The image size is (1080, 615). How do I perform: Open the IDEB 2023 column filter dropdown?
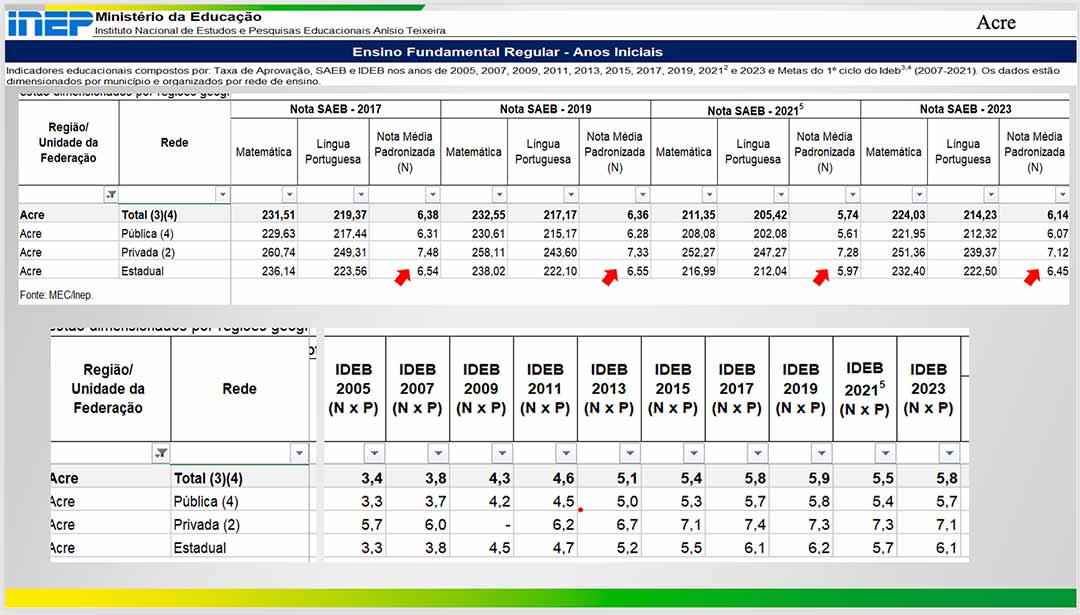point(949,453)
